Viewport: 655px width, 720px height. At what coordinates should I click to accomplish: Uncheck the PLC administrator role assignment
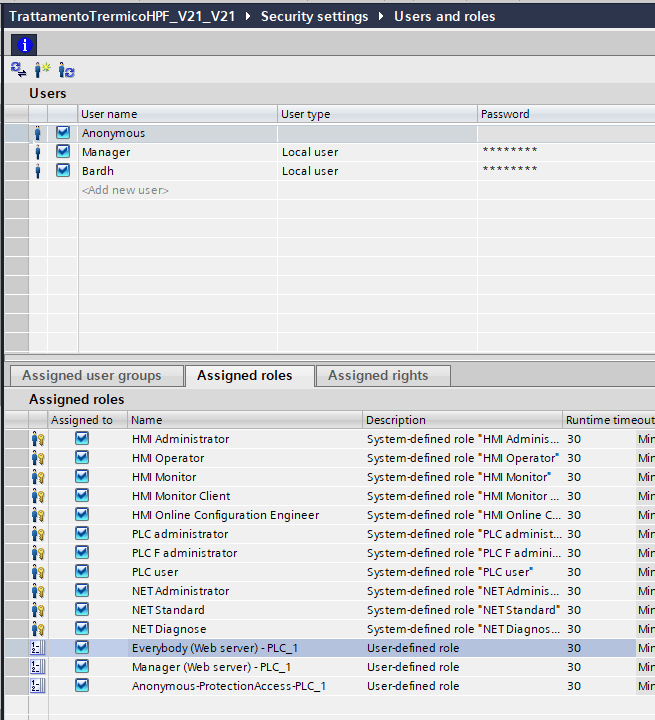point(82,534)
